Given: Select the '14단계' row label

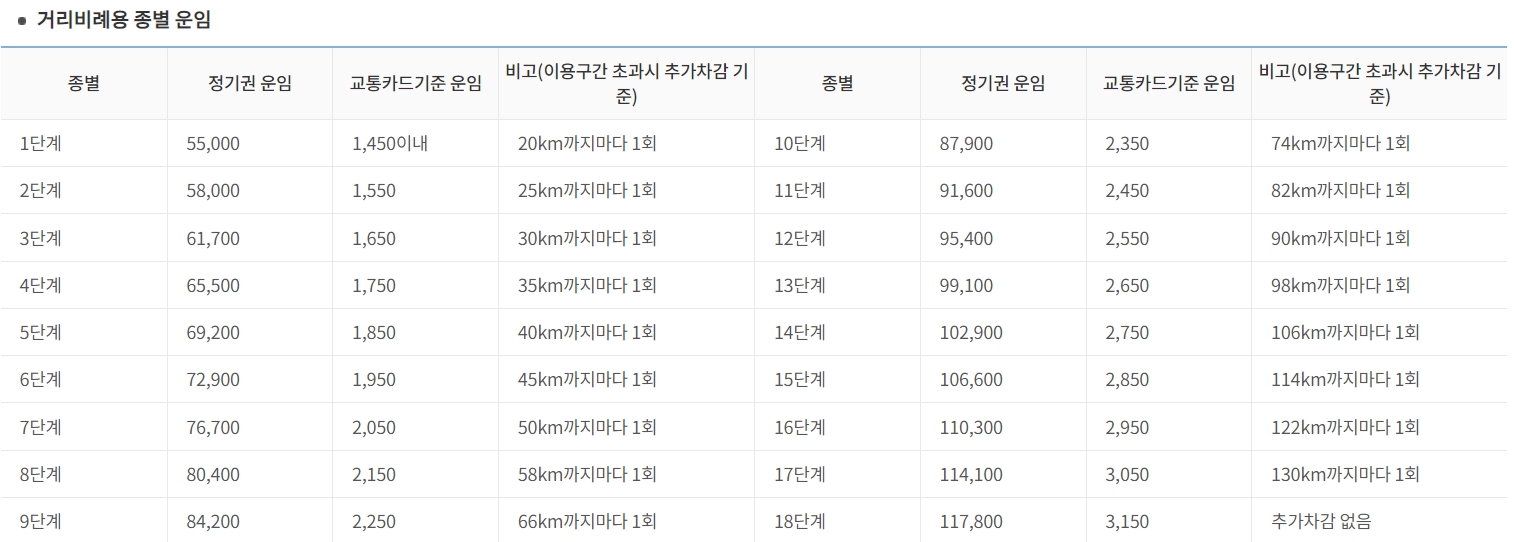Looking at the screenshot, I should point(800,332).
